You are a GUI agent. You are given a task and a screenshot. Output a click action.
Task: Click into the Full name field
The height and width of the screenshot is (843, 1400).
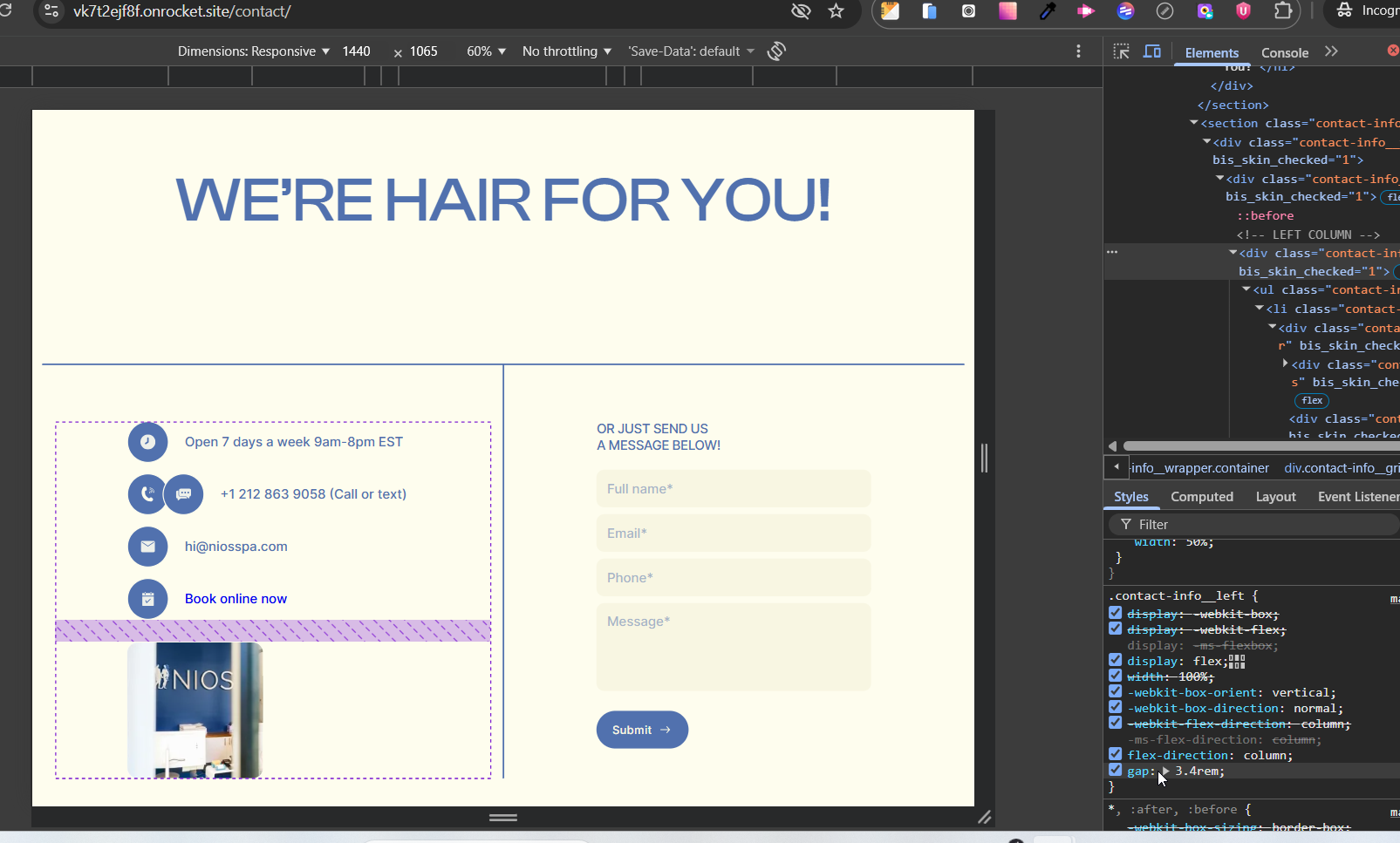tap(733, 489)
